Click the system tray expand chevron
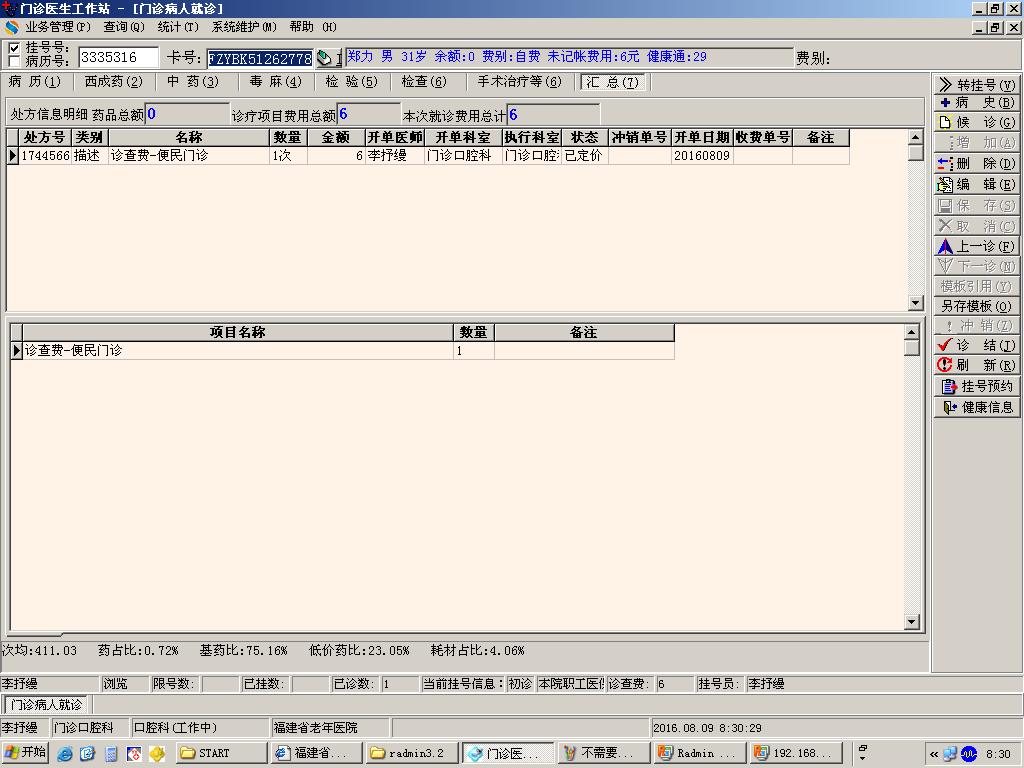 pyautogui.click(x=934, y=754)
